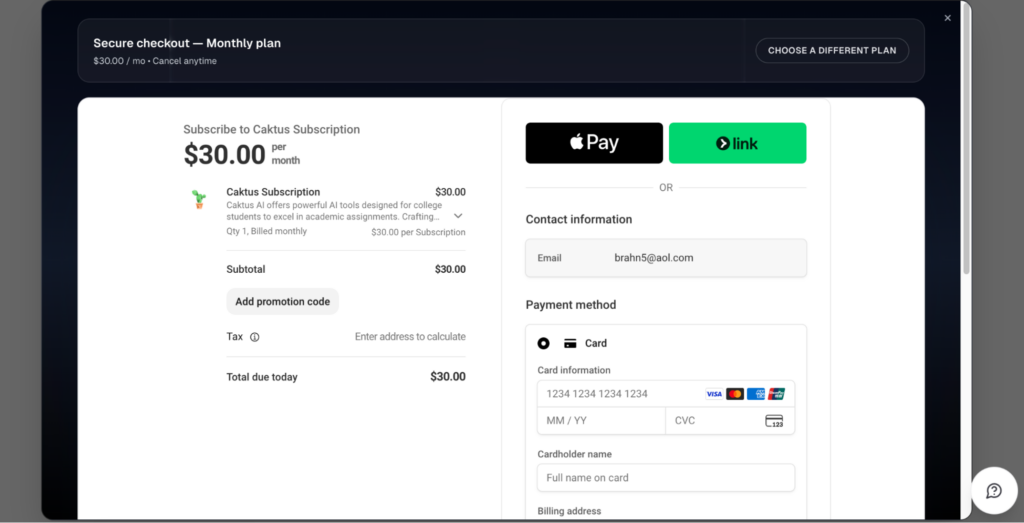This screenshot has height=523, width=1024.
Task: Select the Card payment radio button
Action: (x=543, y=343)
